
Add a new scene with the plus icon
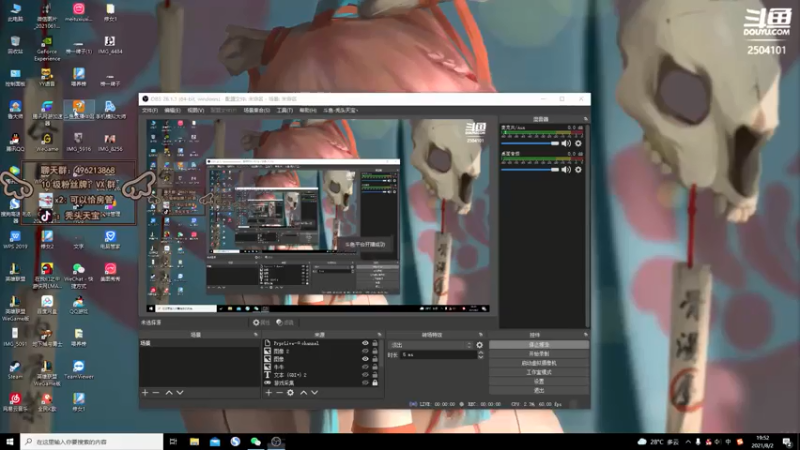[145, 393]
